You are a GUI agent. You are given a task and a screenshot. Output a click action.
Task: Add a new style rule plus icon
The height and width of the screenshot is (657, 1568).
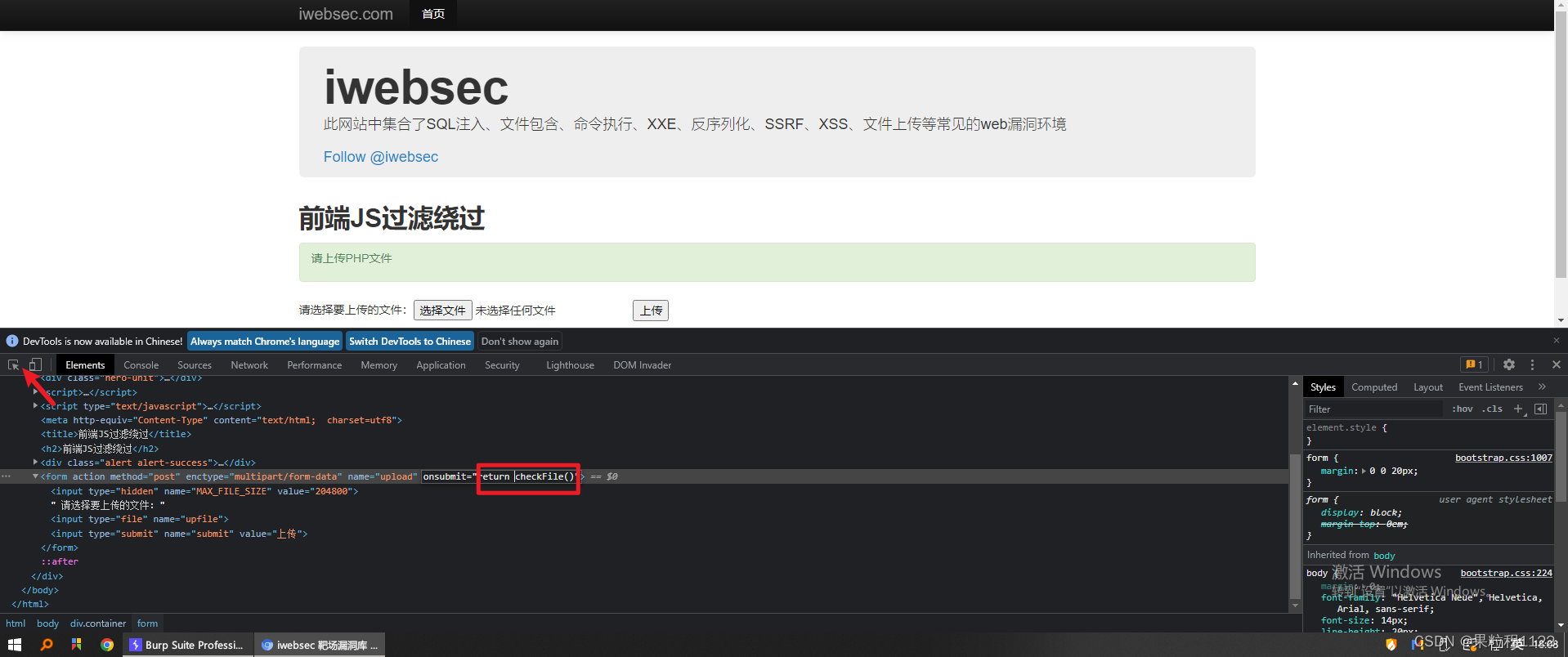pyautogui.click(x=1518, y=409)
